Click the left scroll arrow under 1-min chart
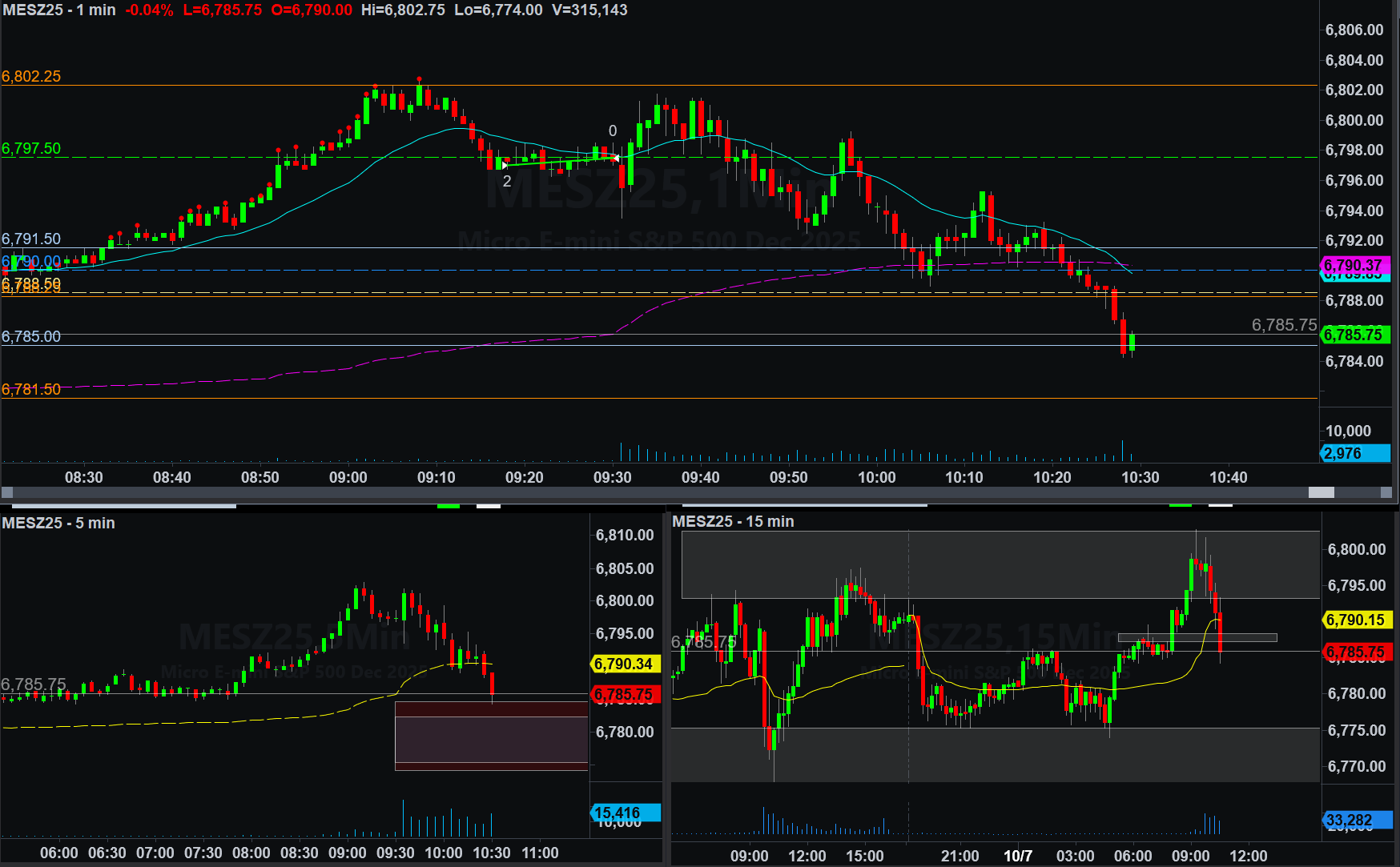1400x867 pixels. [x=7, y=492]
